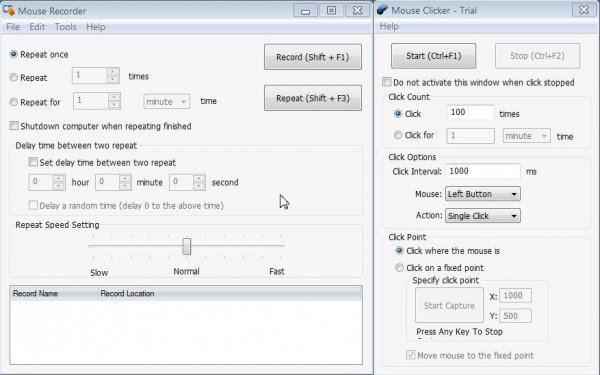Viewport: 600px width, 375px height.
Task: Click the Mouse Recorder title bar app icon
Action: (8, 10)
